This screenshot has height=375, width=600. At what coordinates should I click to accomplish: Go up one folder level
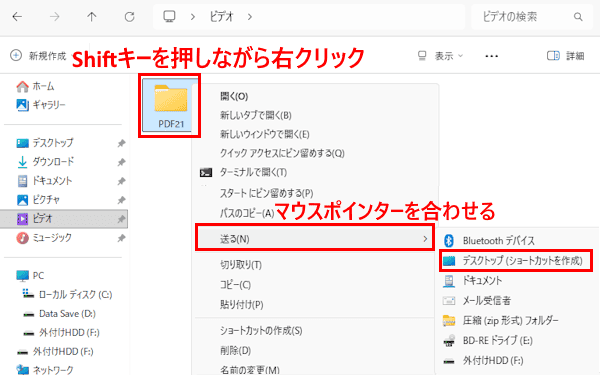pos(92,17)
